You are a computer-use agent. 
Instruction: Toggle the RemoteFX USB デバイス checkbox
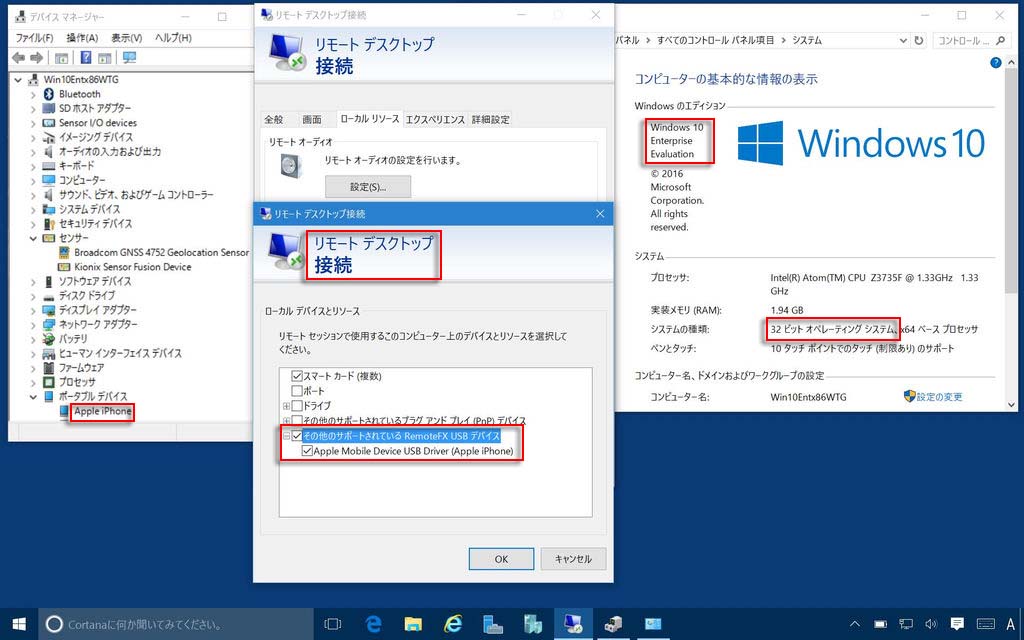(x=297, y=436)
